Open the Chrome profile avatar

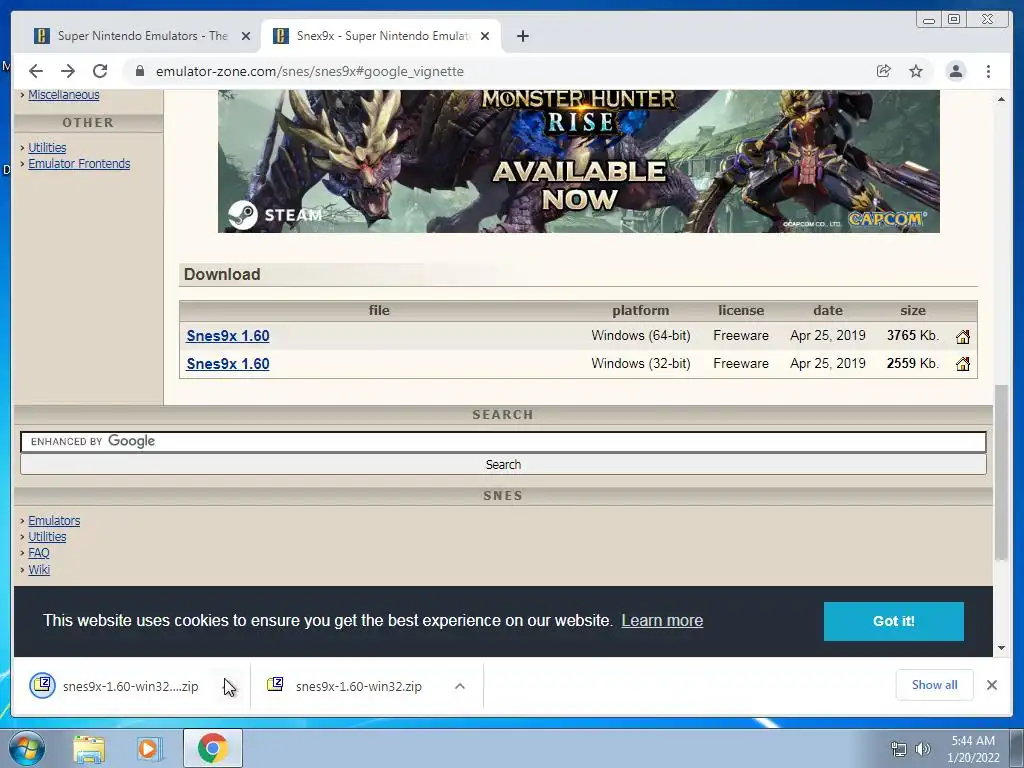[x=956, y=71]
